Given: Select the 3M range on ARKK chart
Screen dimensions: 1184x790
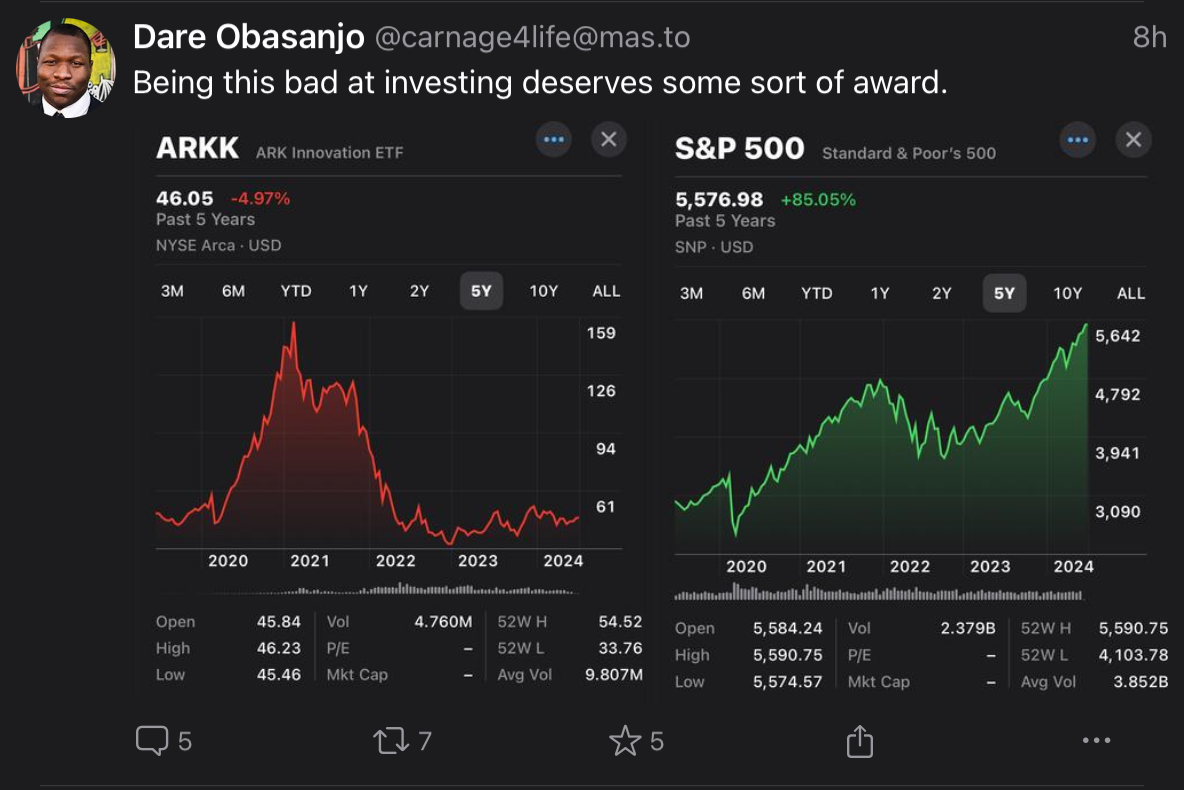Looking at the screenshot, I should 172,291.
